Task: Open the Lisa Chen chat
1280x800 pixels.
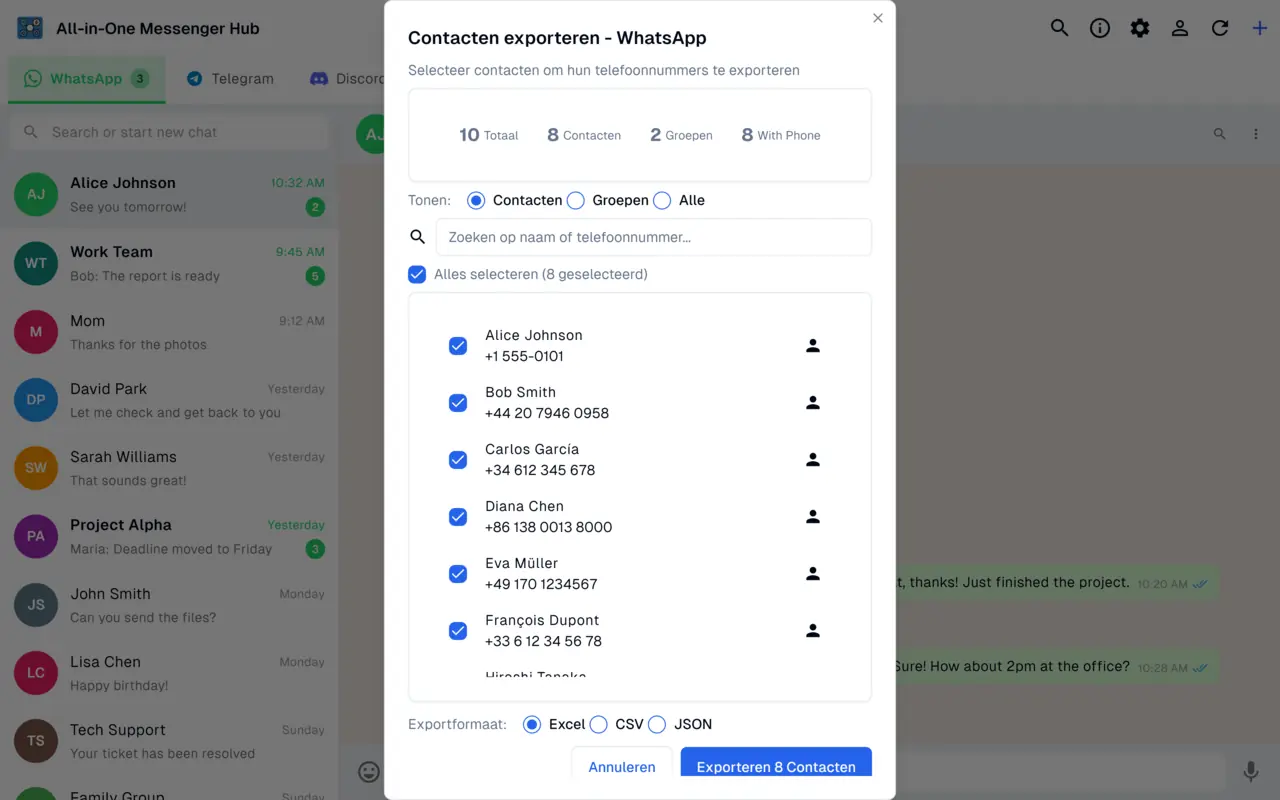Action: click(x=169, y=673)
